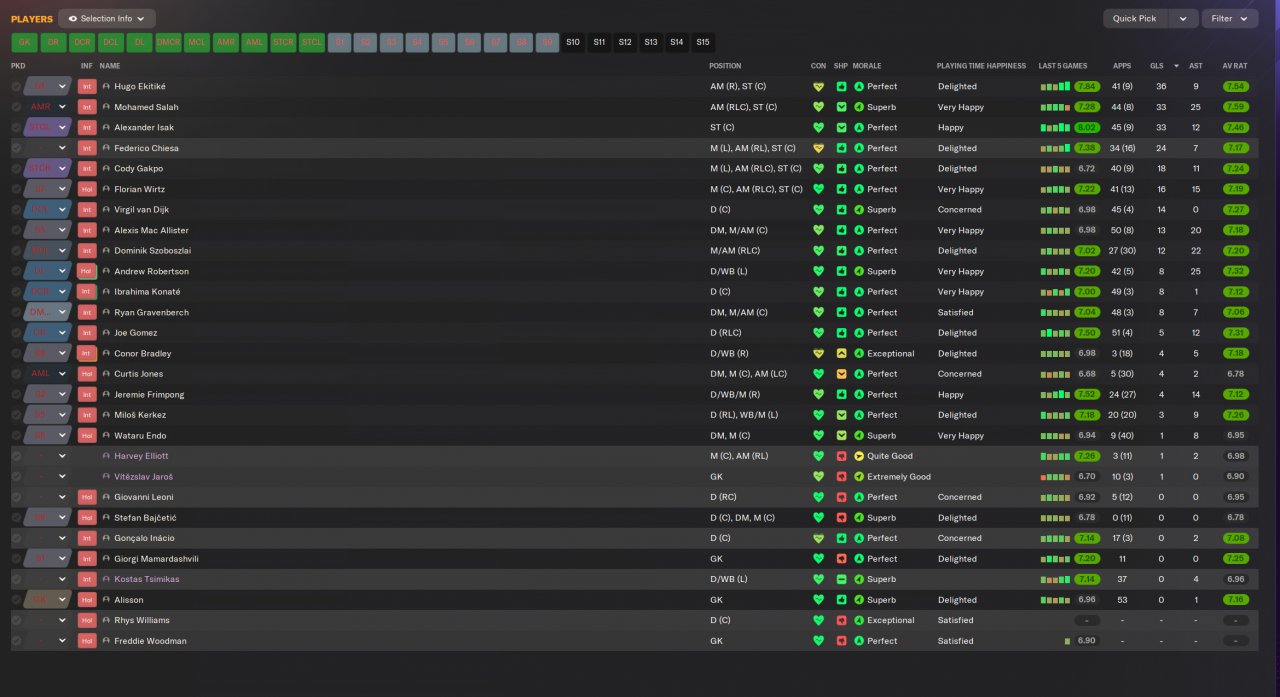Open position dropdown for Freddie Woodman
Screen dimensions: 1280x697
[x=62, y=641]
